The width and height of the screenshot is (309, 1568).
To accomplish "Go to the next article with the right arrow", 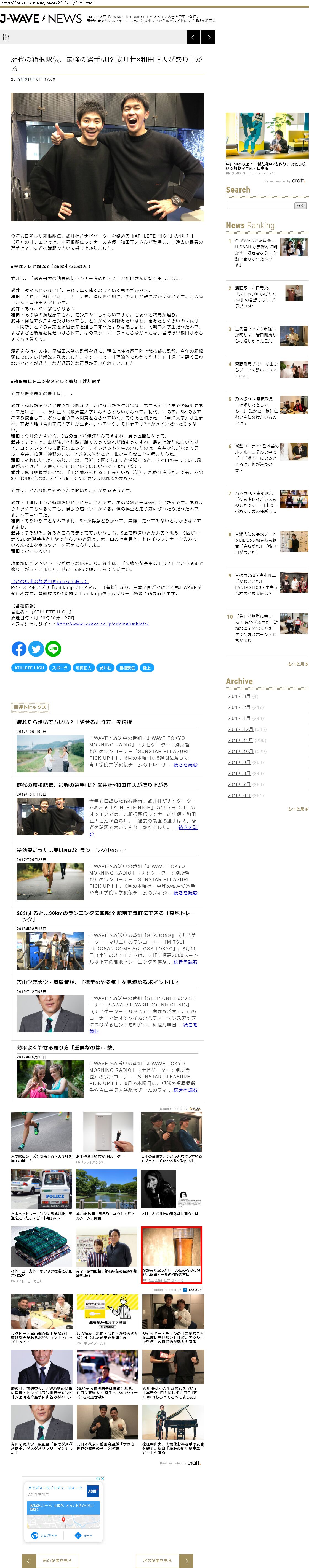I will 209,37.
